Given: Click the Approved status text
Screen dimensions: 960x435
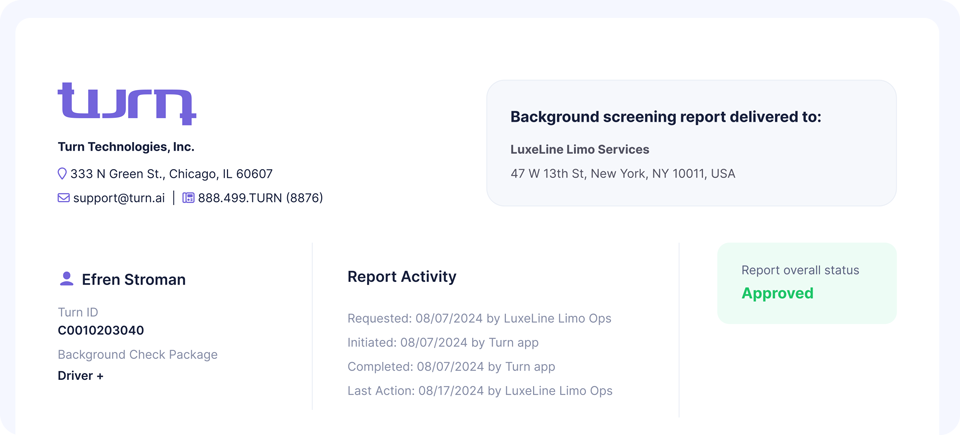Looking at the screenshot, I should click(777, 293).
